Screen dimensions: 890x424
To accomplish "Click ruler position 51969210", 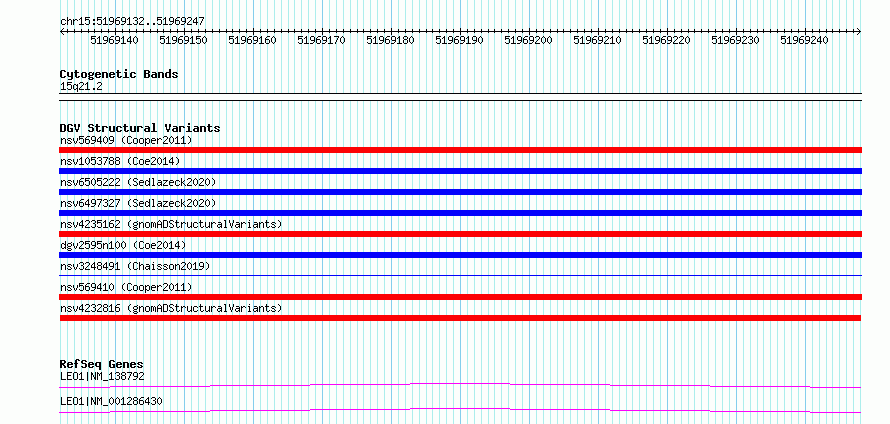I will [597, 40].
